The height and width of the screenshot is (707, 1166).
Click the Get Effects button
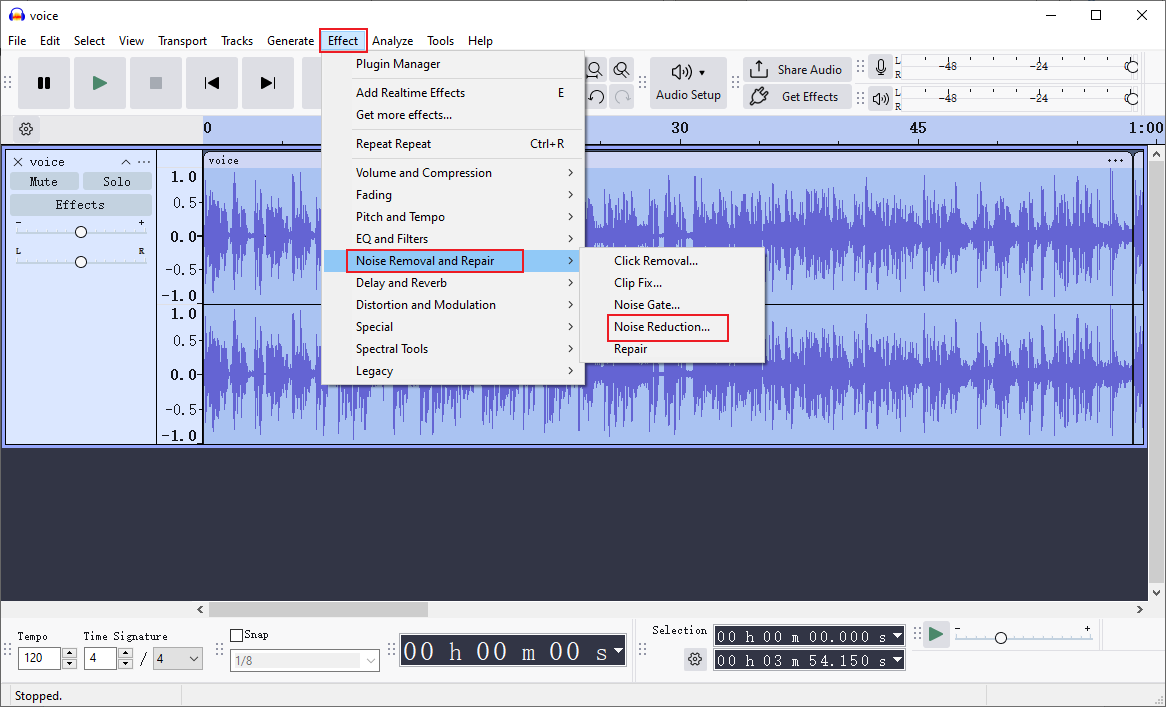tap(797, 96)
